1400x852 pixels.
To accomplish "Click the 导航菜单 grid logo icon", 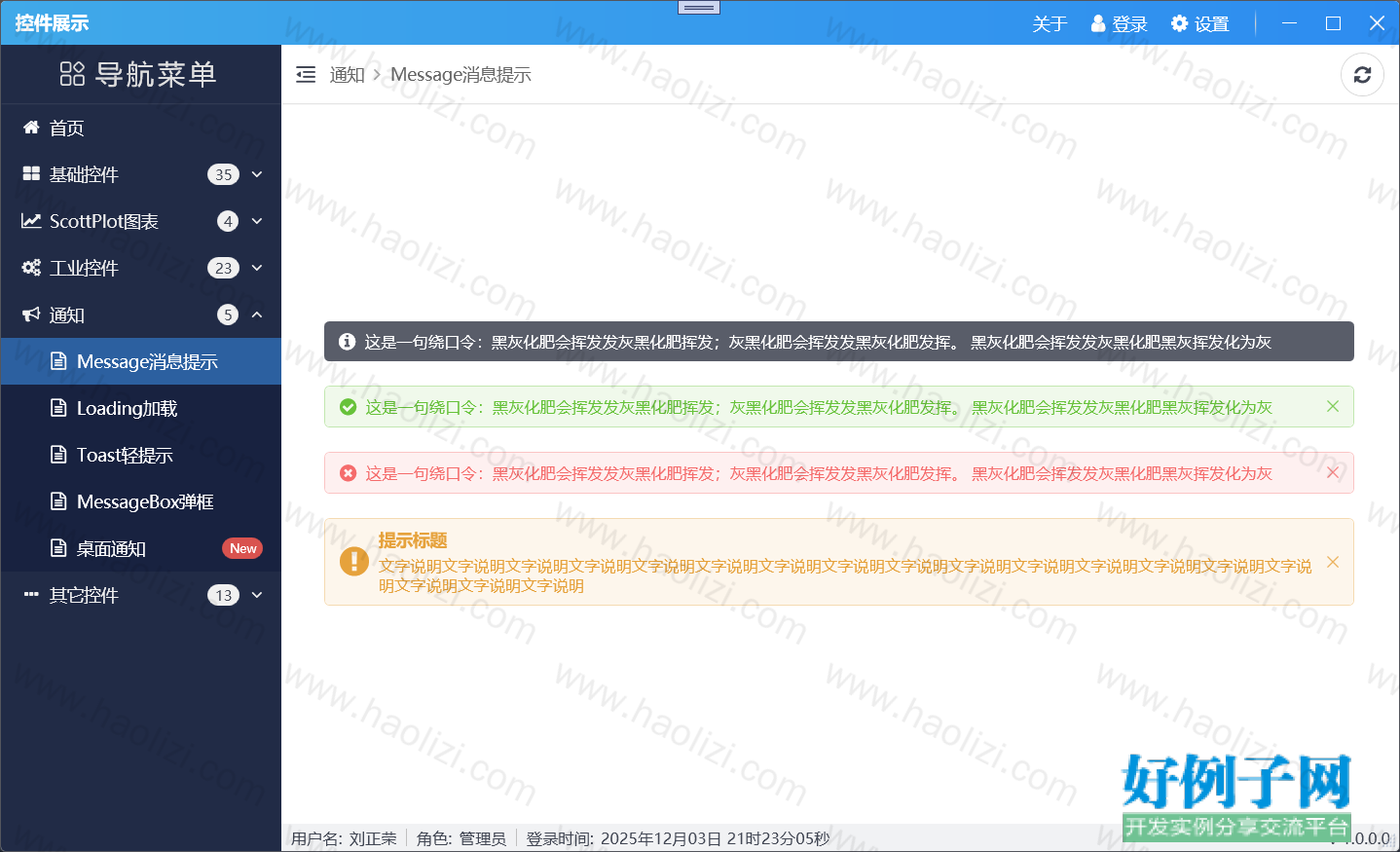I will click(x=72, y=74).
